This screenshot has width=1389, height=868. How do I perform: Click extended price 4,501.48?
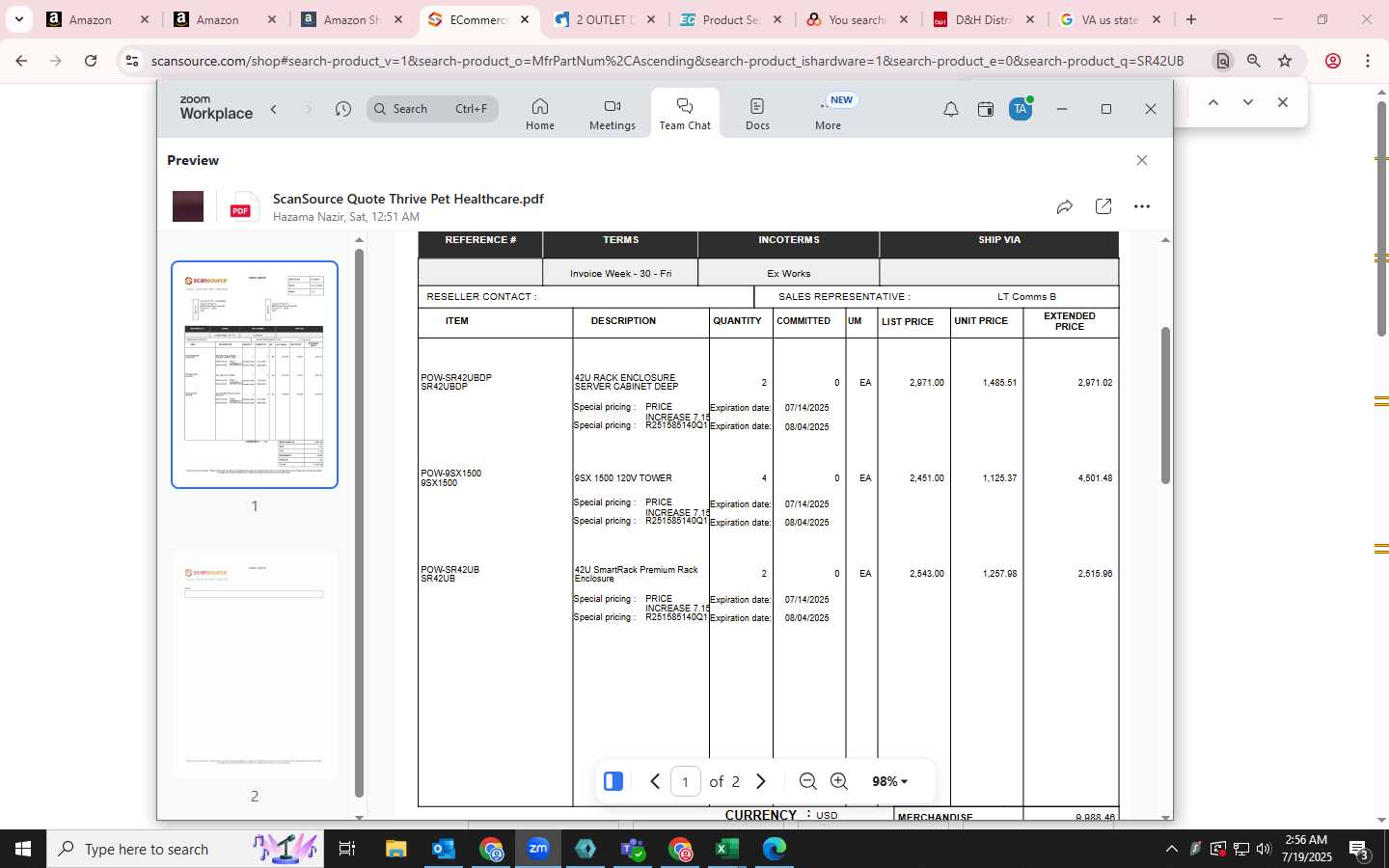(1095, 478)
